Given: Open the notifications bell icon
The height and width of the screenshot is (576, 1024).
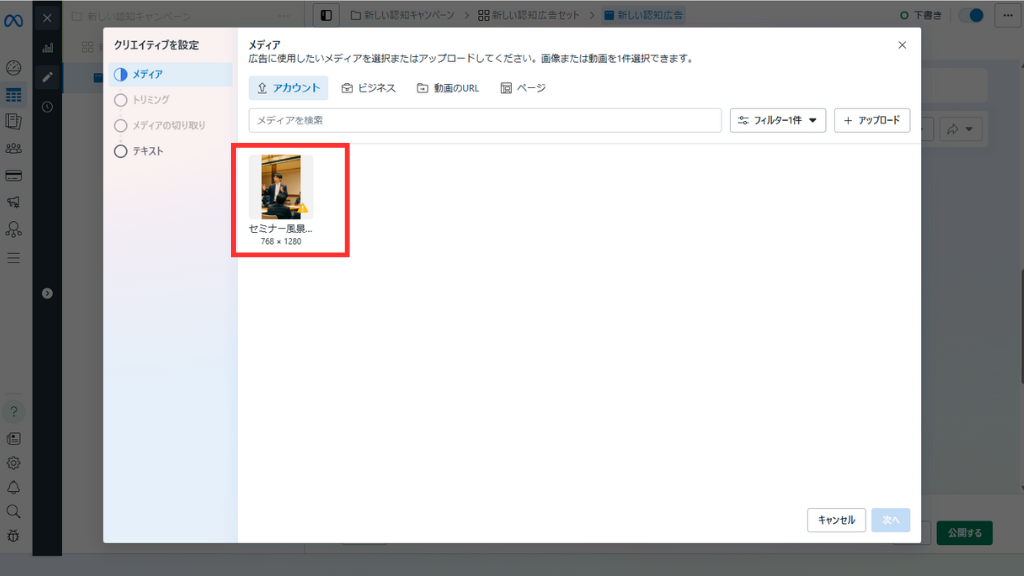Looking at the screenshot, I should [14, 487].
